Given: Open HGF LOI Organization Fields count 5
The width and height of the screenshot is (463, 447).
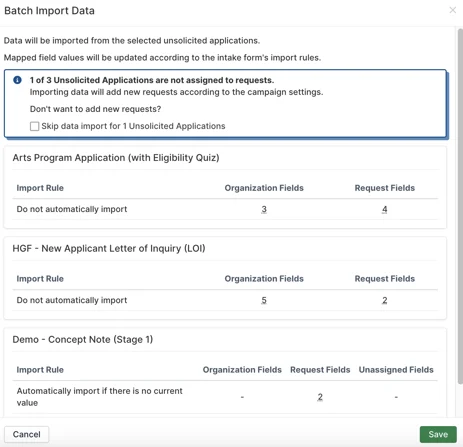Looking at the screenshot, I should [x=264, y=300].
